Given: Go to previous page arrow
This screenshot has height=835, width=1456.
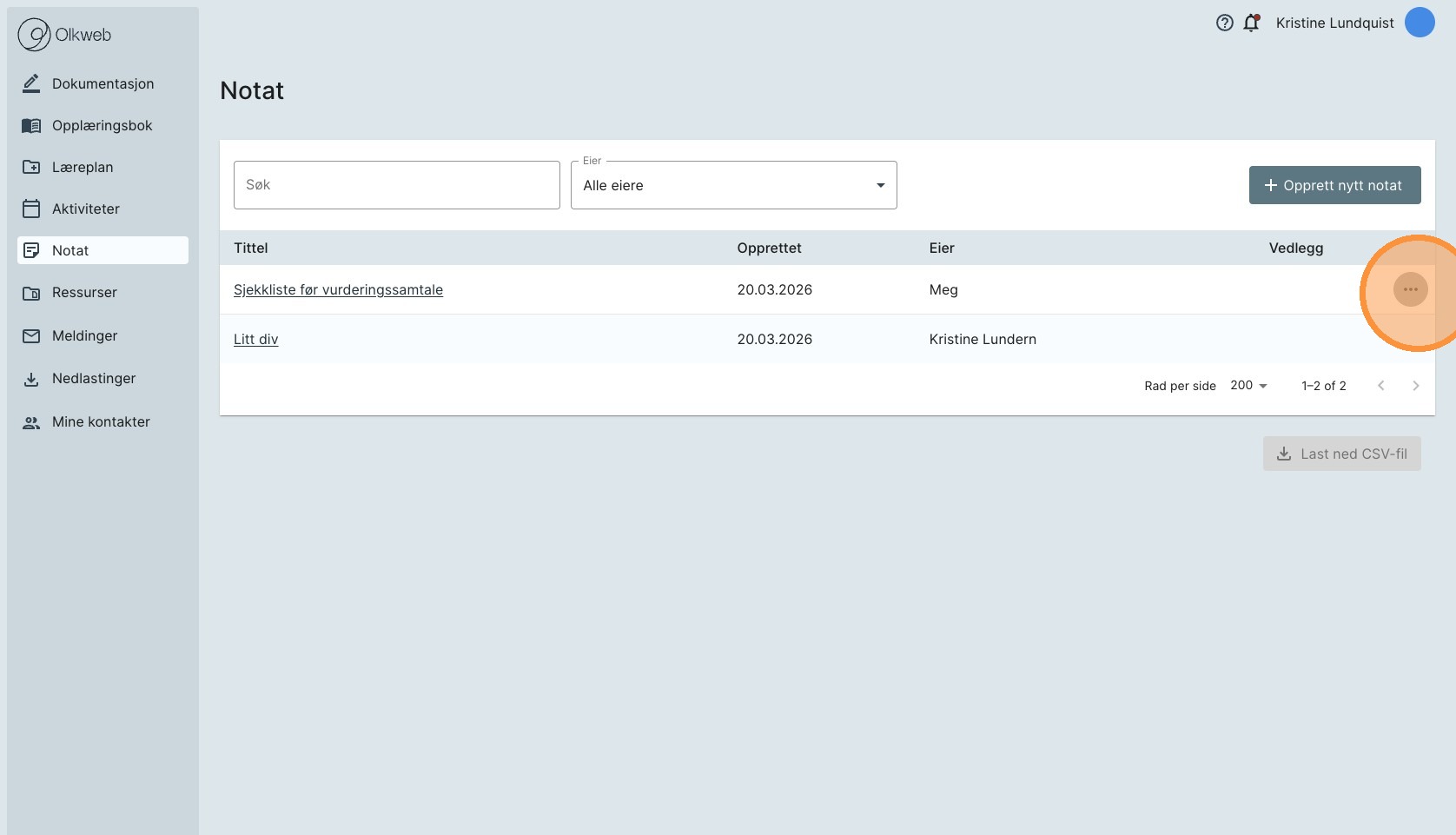Looking at the screenshot, I should coord(1380,386).
